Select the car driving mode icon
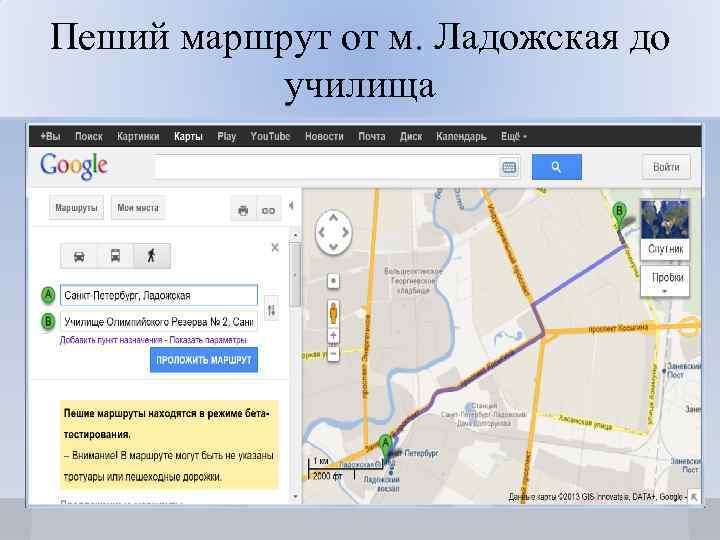720x540 pixels. pos(79,256)
